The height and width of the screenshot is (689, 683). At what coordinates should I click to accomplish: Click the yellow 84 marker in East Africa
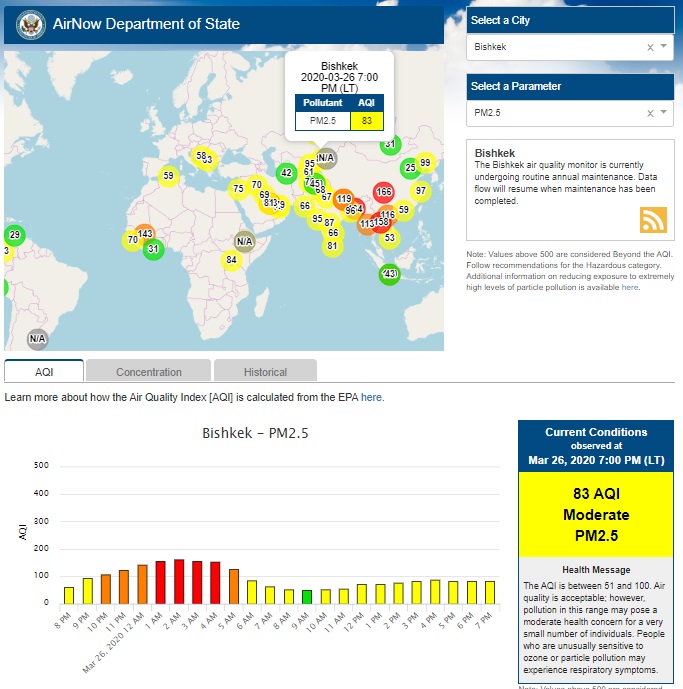[232, 260]
